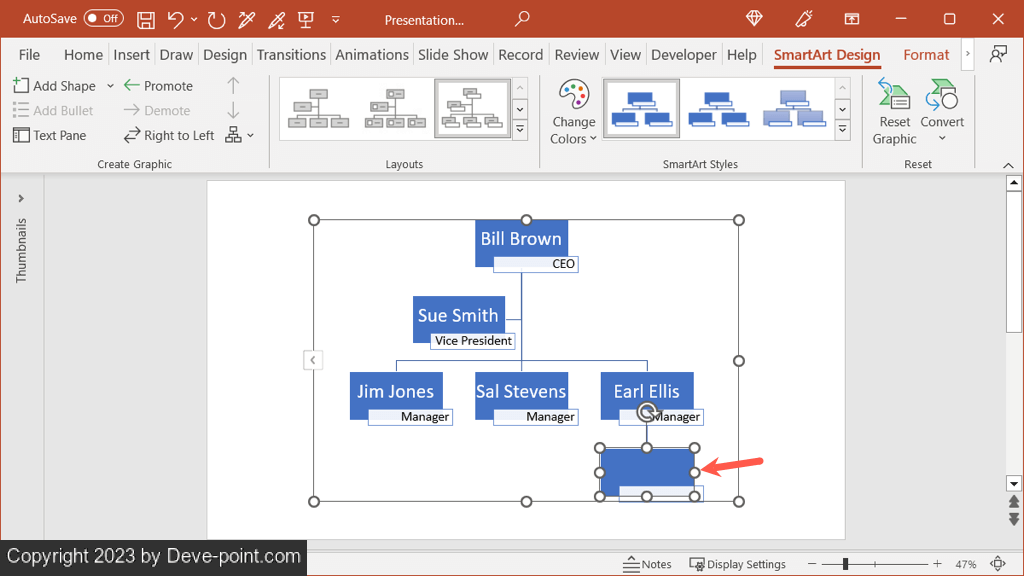
Task: Expand the Thumbnails pane
Action: [x=21, y=198]
